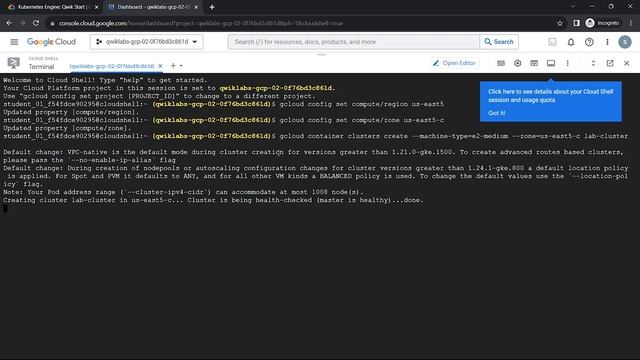Open the qwiklabs-gcp-02 project selector dropdown
Image resolution: width=640 pixels, height=360 pixels.
point(147,42)
